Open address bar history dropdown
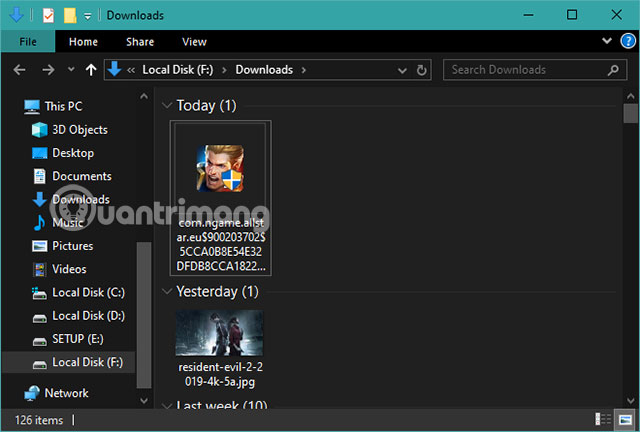 (402, 71)
